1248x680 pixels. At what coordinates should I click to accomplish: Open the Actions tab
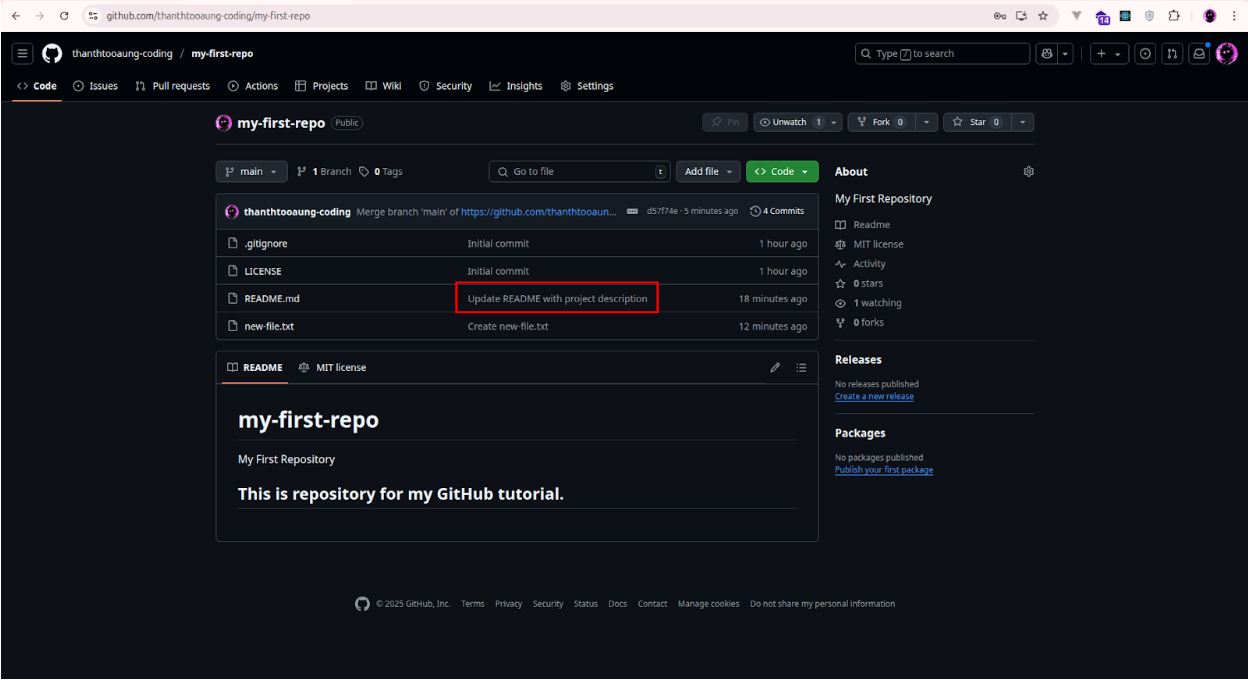point(253,86)
